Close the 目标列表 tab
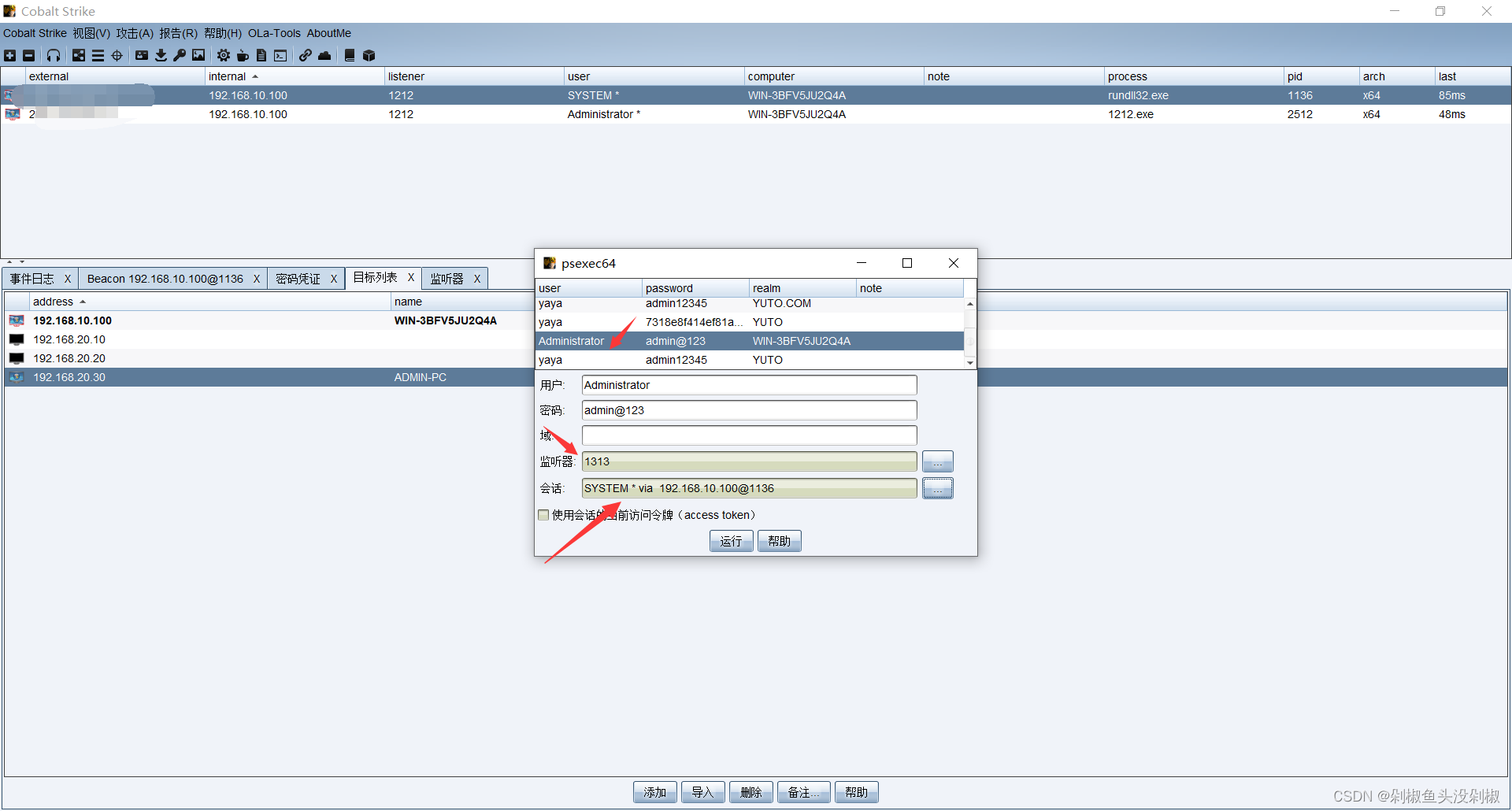Viewport: 1512px width, 811px height. point(411,277)
